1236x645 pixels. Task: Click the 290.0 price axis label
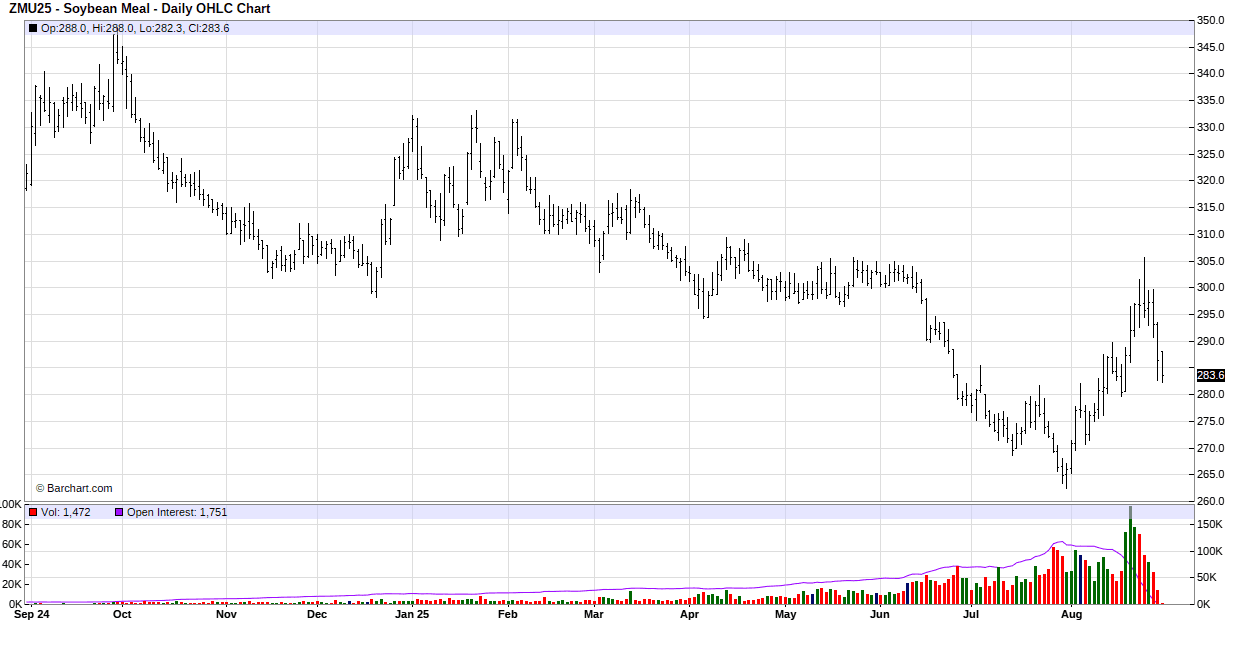pyautogui.click(x=1211, y=341)
